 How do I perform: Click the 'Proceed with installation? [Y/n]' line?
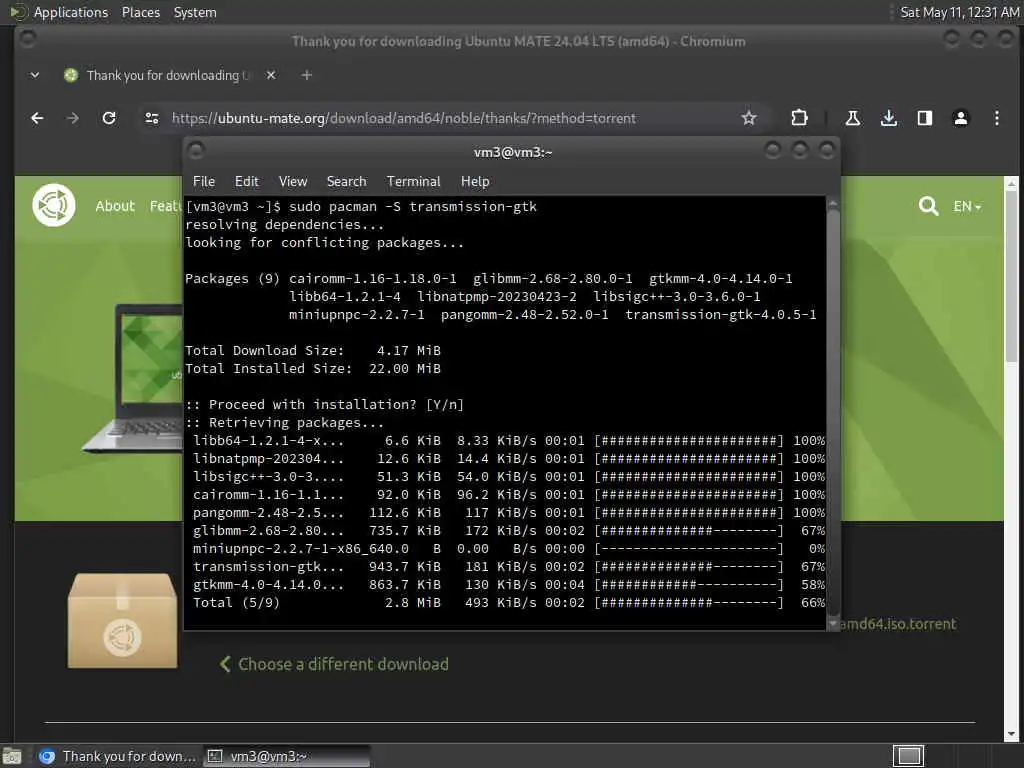pyautogui.click(x=325, y=404)
